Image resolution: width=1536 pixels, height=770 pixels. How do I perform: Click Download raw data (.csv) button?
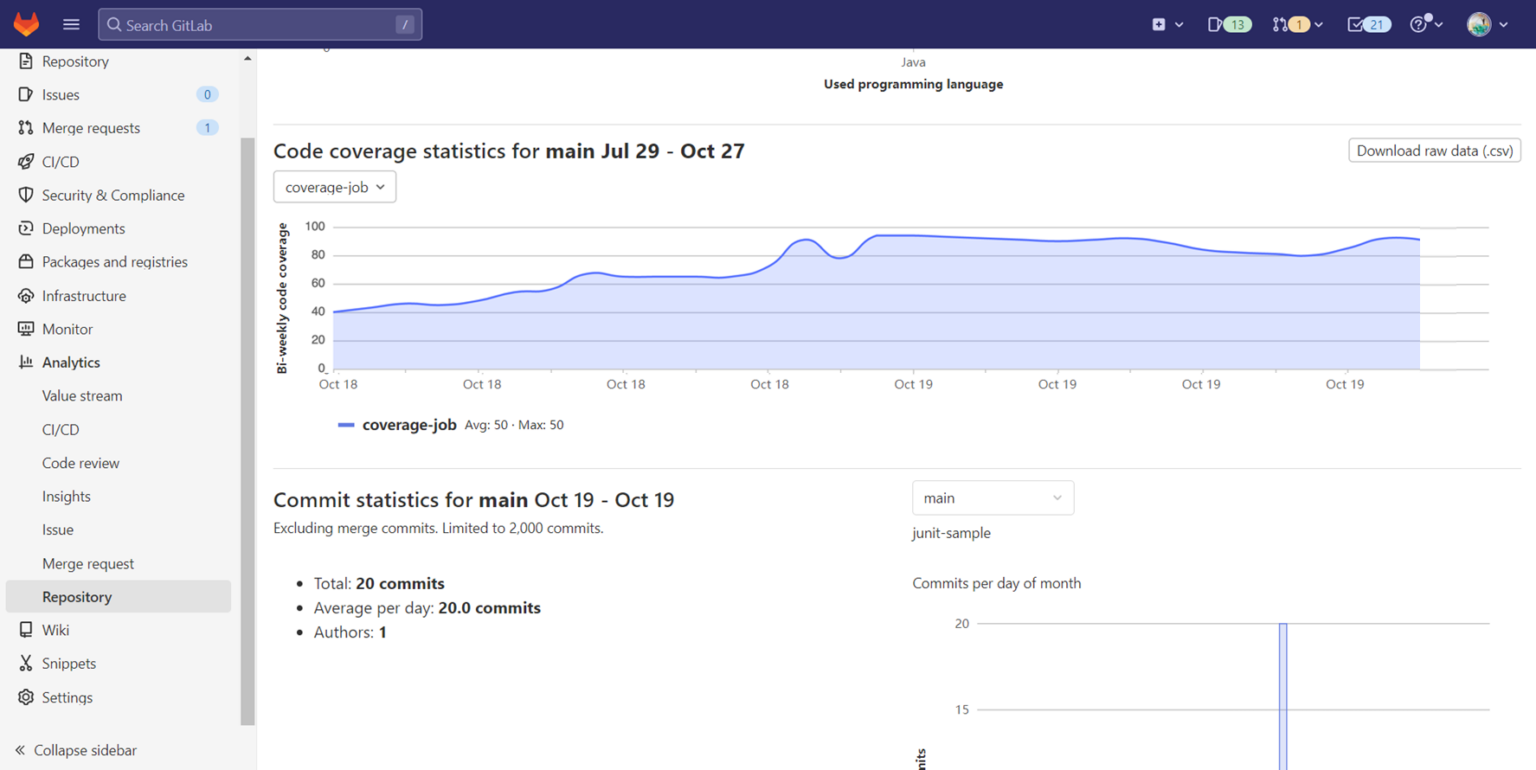tap(1434, 150)
